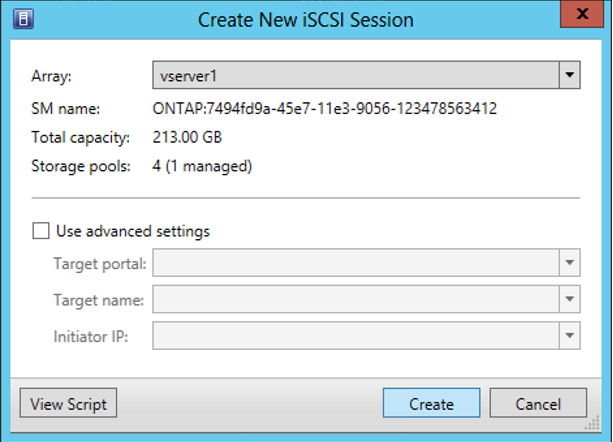Screen dimensions: 613x442
Task: Expand the Array dropdown arrow
Action: coord(570,74)
